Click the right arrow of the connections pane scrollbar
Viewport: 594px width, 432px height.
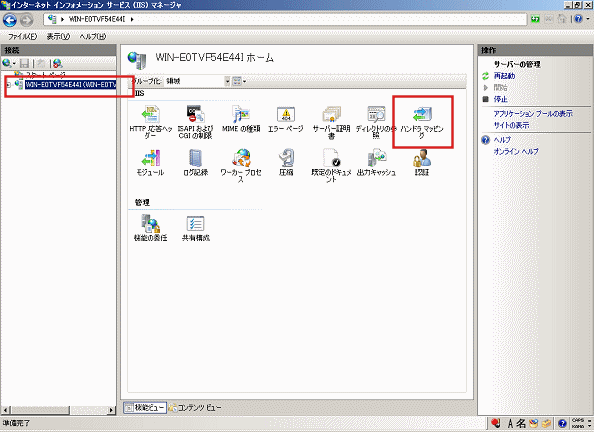pyautogui.click(x=111, y=410)
